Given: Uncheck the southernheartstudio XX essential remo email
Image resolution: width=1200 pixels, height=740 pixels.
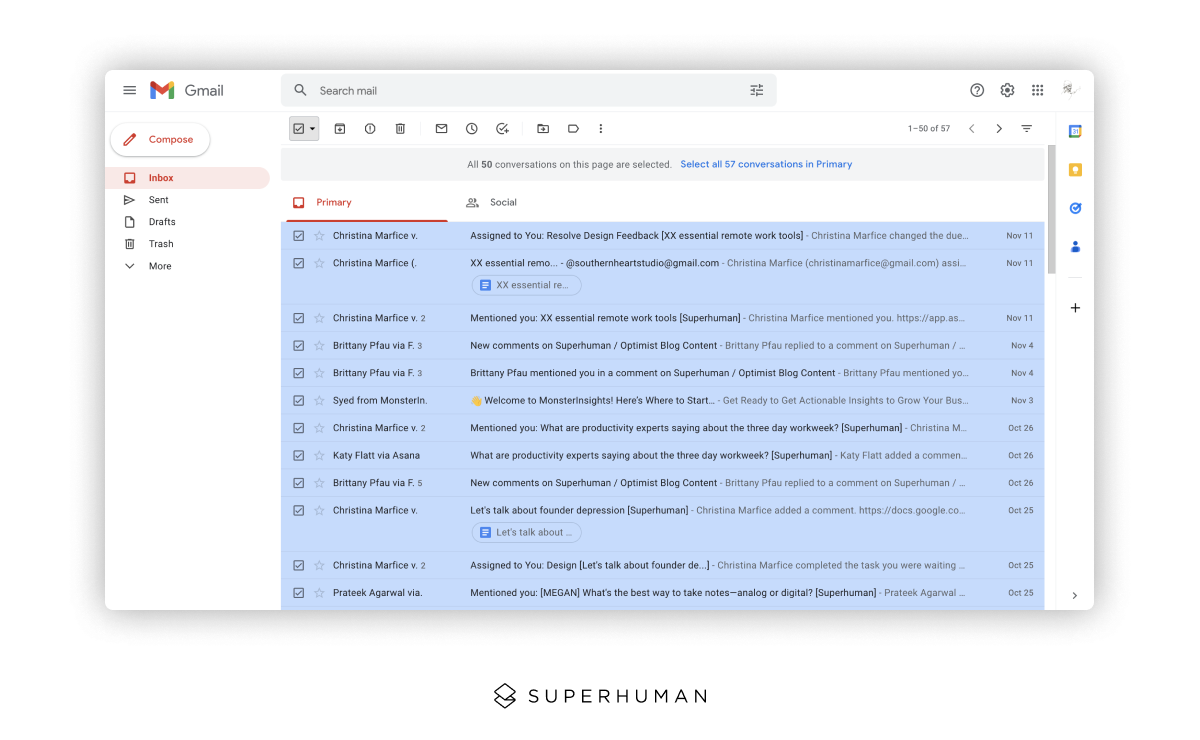Looking at the screenshot, I should pyautogui.click(x=298, y=263).
